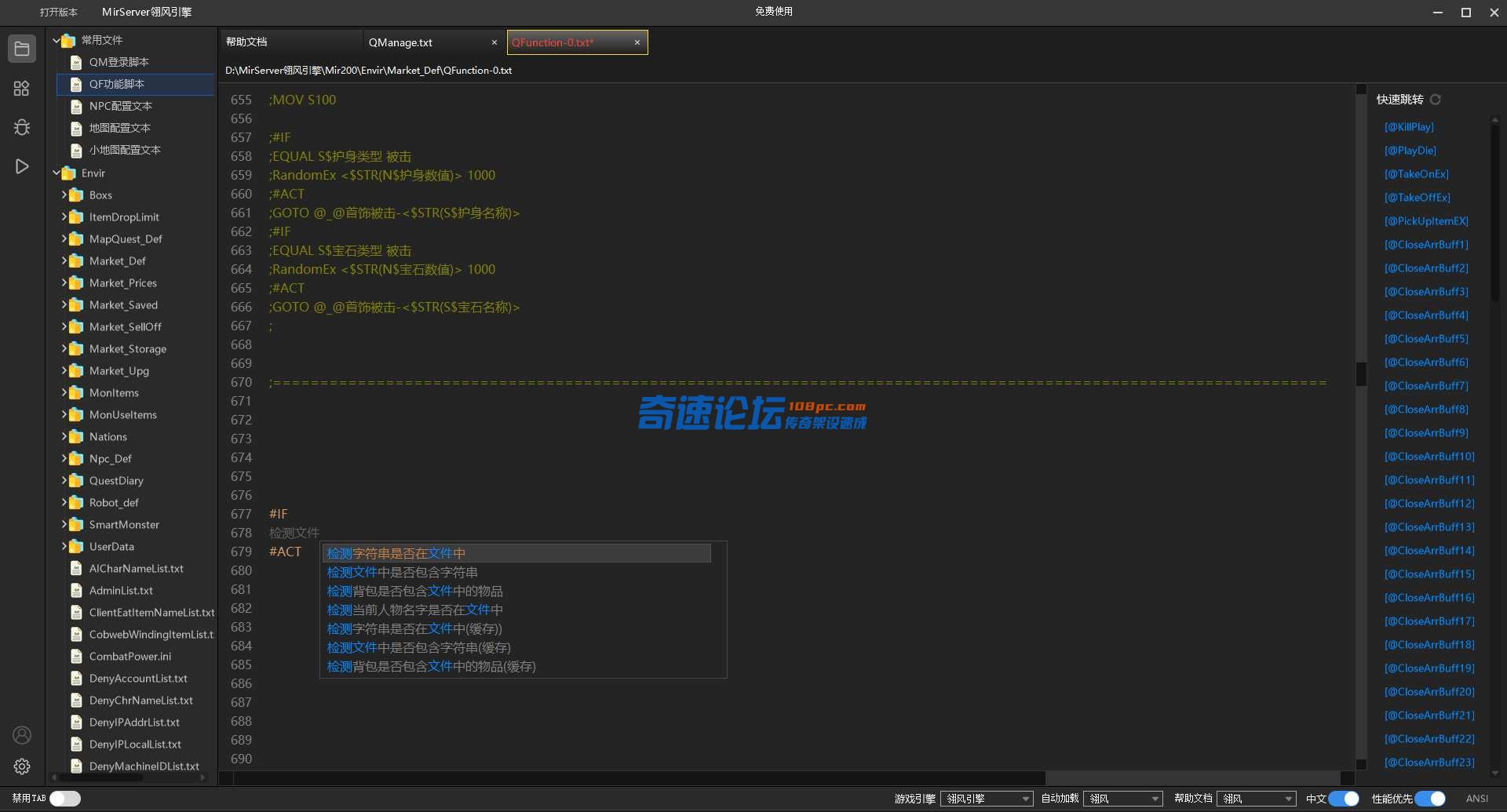Image resolution: width=1507 pixels, height=812 pixels.
Task: Click the editor vertical scrollbar thumb
Action: [x=1361, y=373]
